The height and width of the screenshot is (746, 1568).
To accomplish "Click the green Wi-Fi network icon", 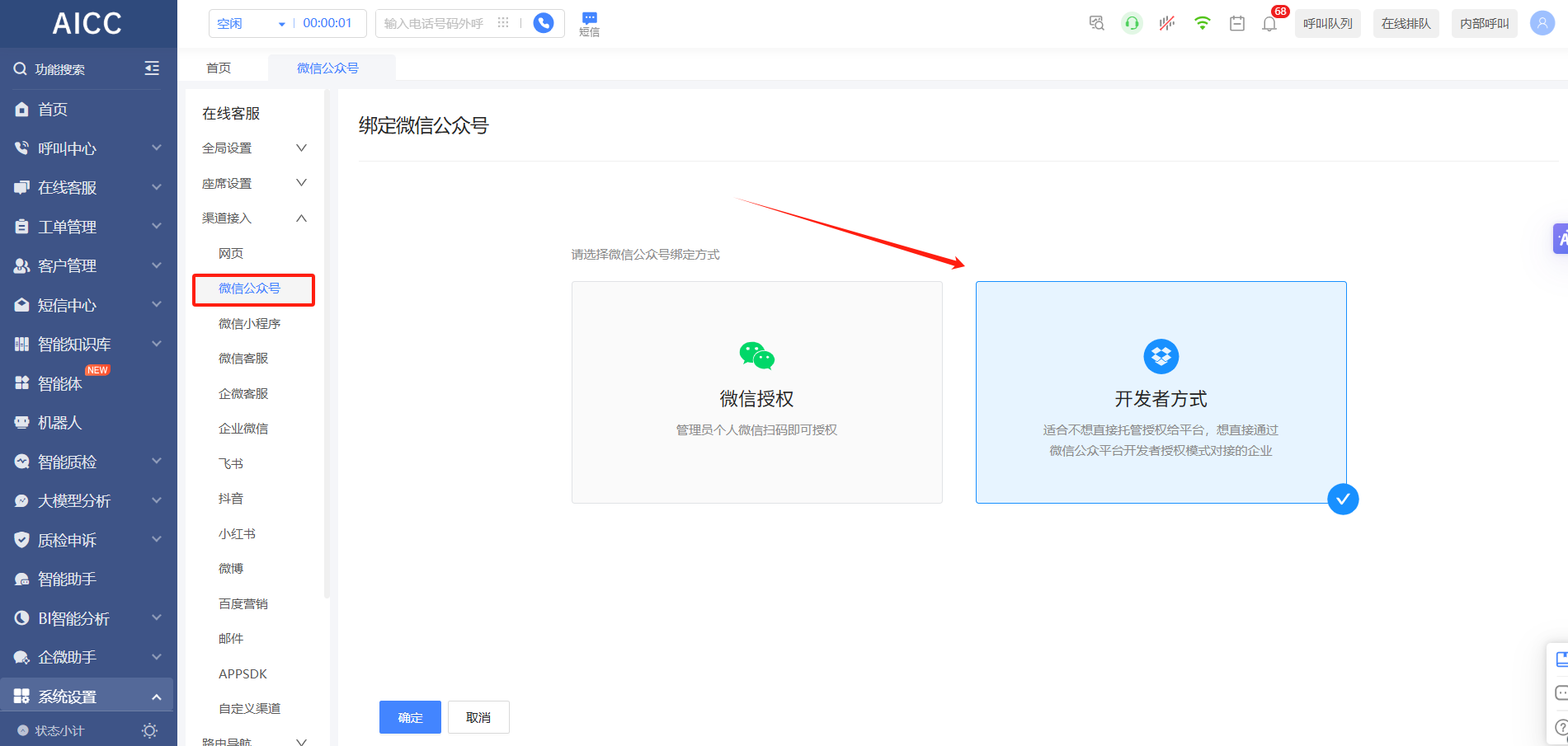I will 1202,23.
